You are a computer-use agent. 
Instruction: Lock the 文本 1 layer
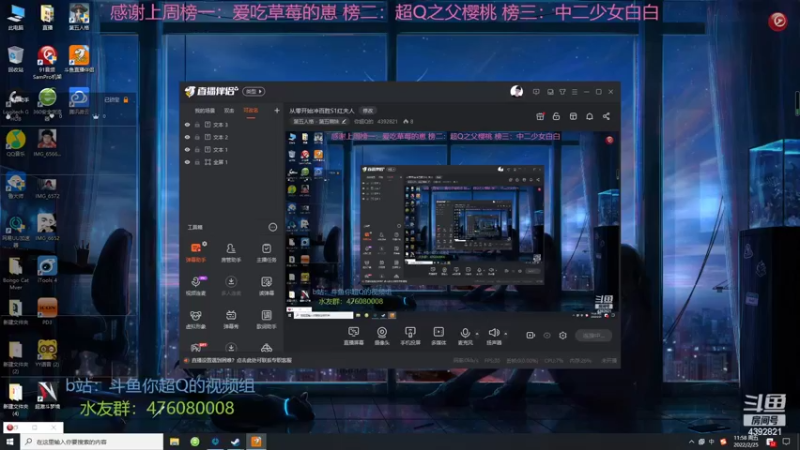197,149
